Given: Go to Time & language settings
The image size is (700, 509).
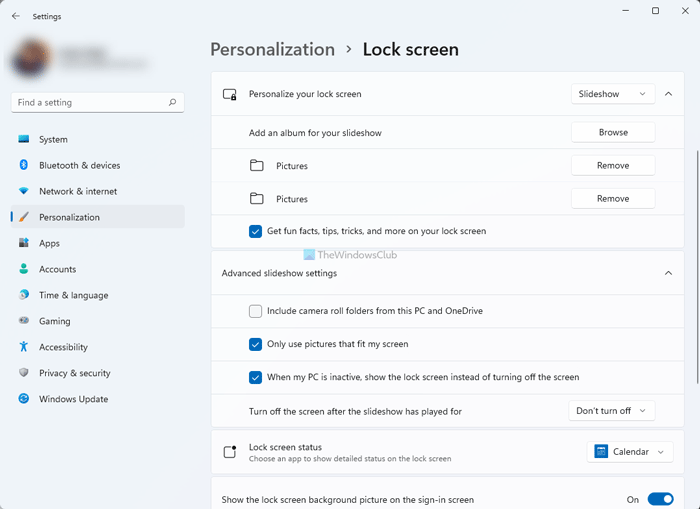Looking at the screenshot, I should point(73,296).
